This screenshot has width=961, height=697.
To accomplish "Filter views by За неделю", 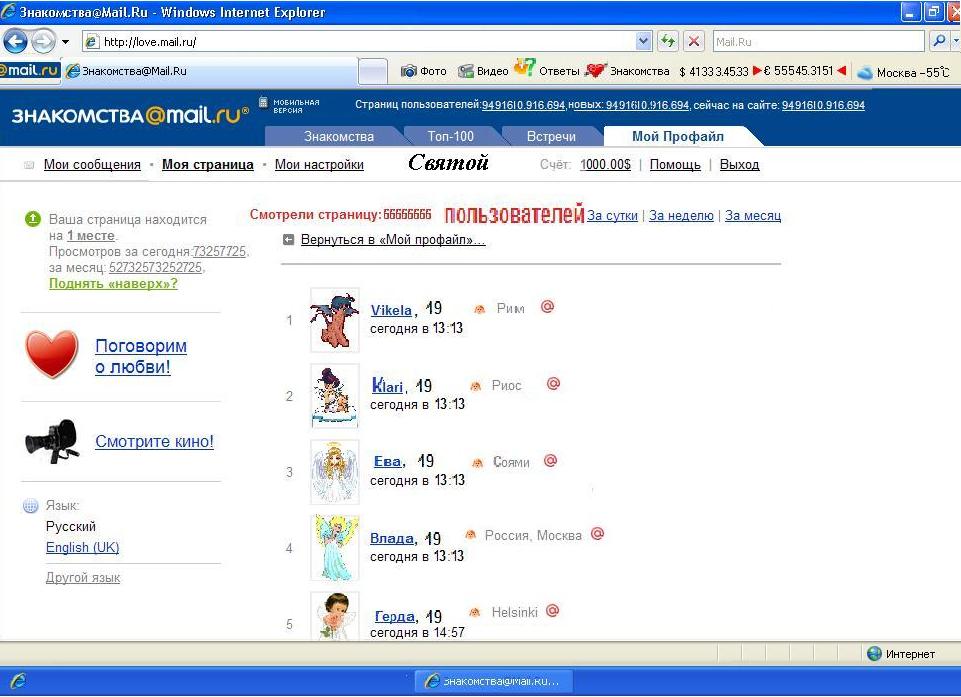I will (x=681, y=215).
